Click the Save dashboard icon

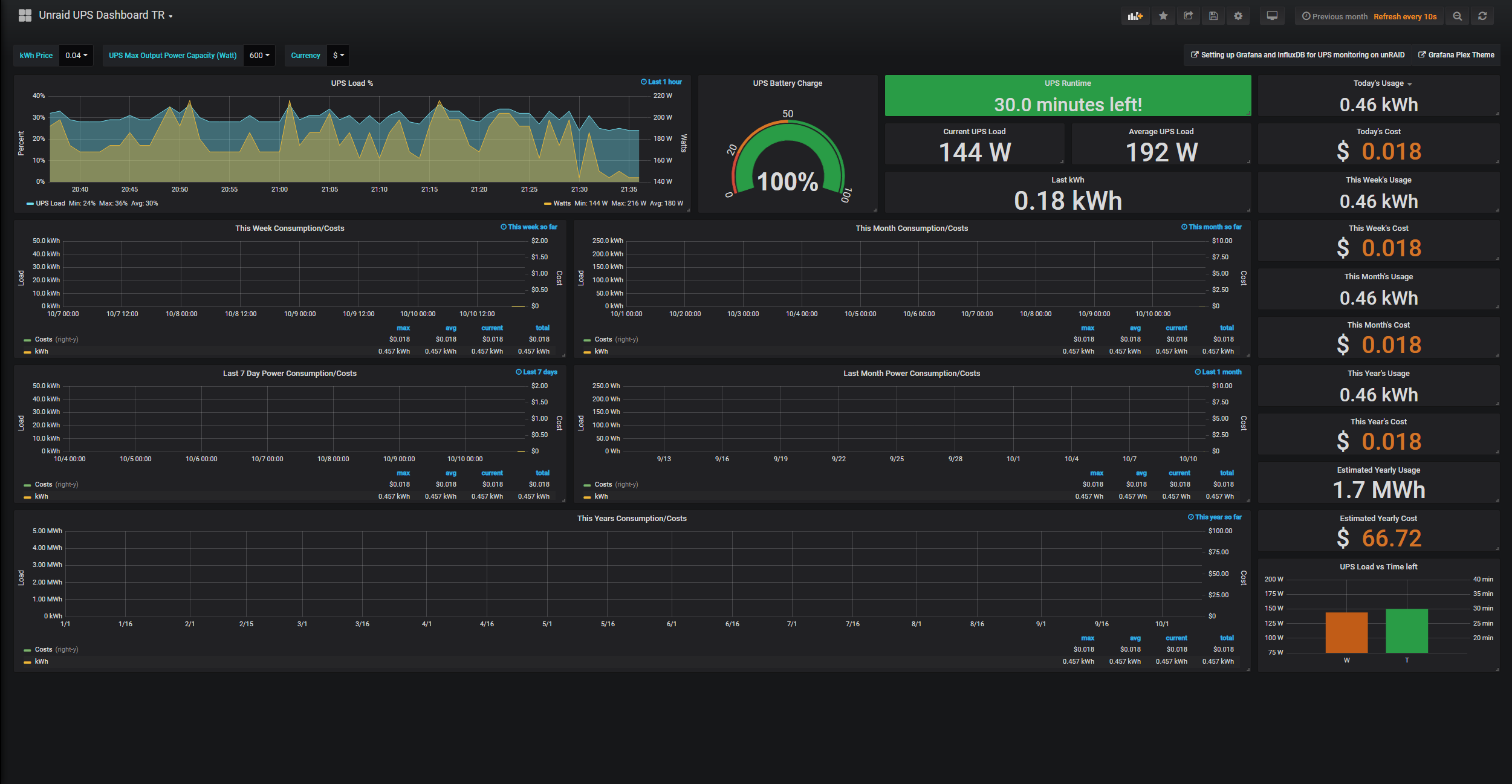[1213, 16]
